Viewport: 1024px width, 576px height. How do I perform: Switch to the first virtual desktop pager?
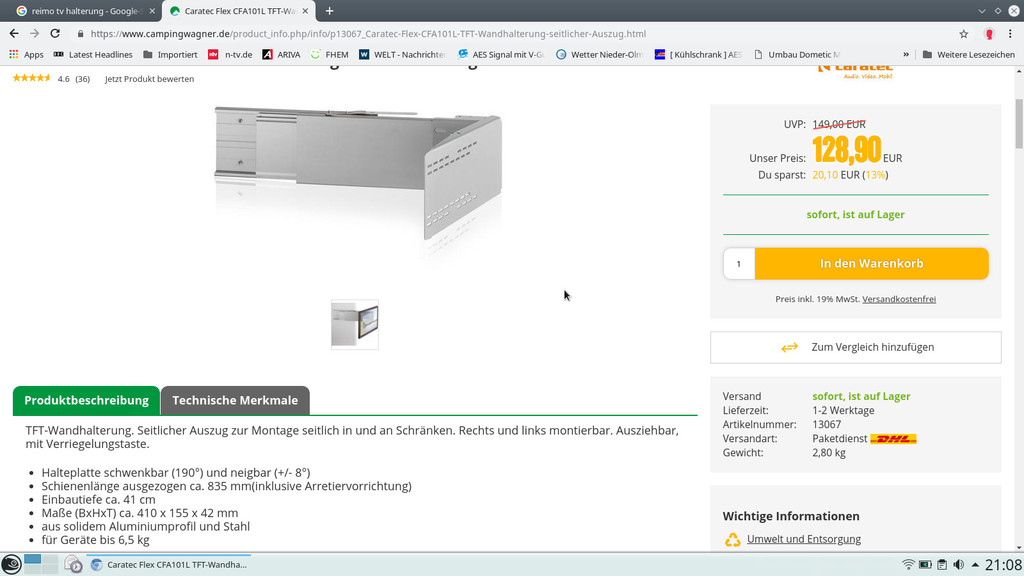(33, 560)
